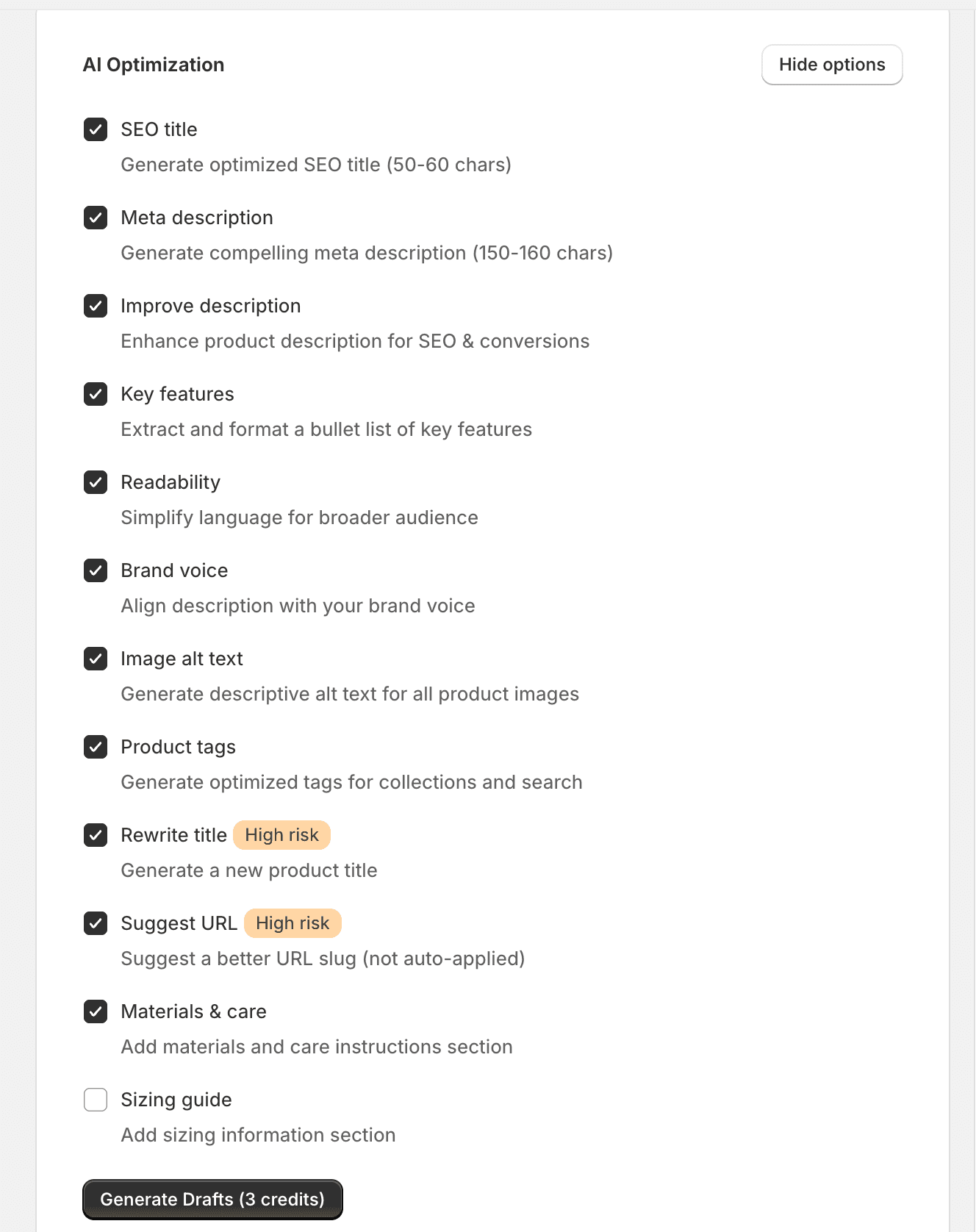Uncheck the Image alt text checkbox
This screenshot has height=1232, width=976.
pyautogui.click(x=96, y=659)
